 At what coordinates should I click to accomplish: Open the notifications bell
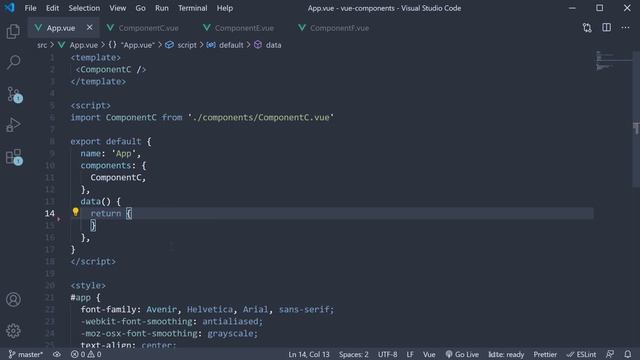pos(628,354)
